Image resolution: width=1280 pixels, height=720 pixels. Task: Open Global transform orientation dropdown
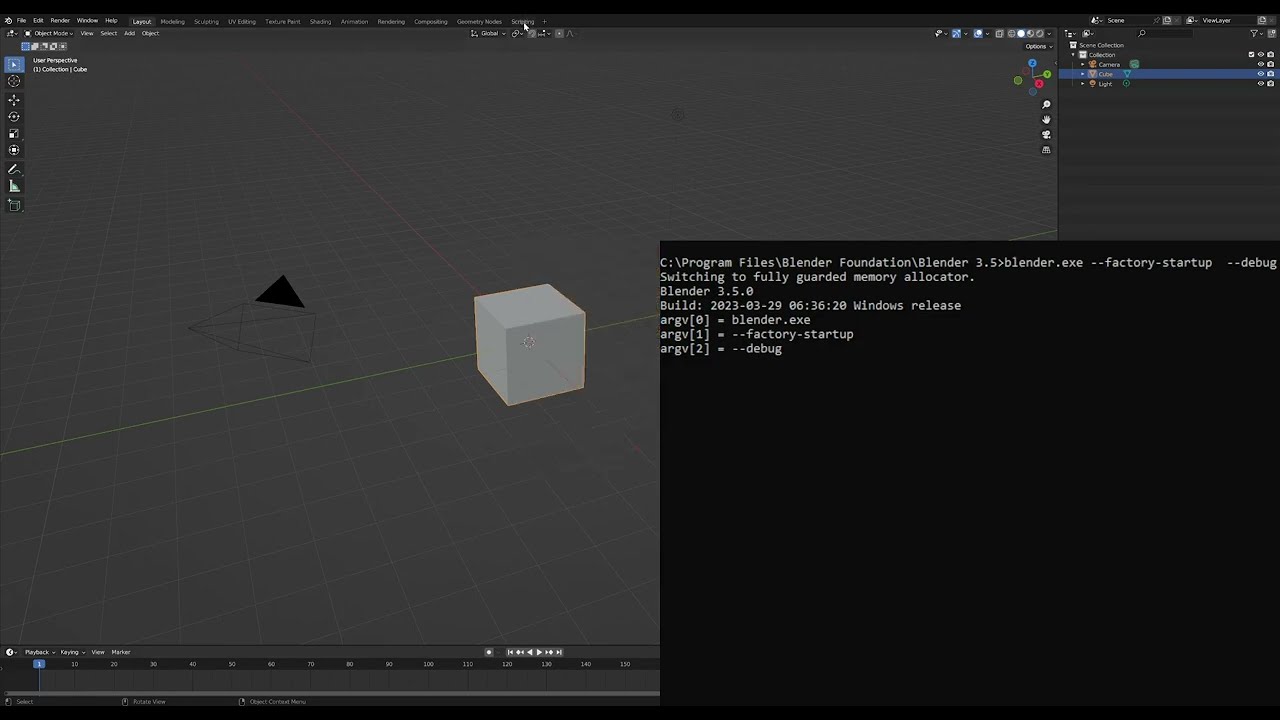pyautogui.click(x=489, y=33)
